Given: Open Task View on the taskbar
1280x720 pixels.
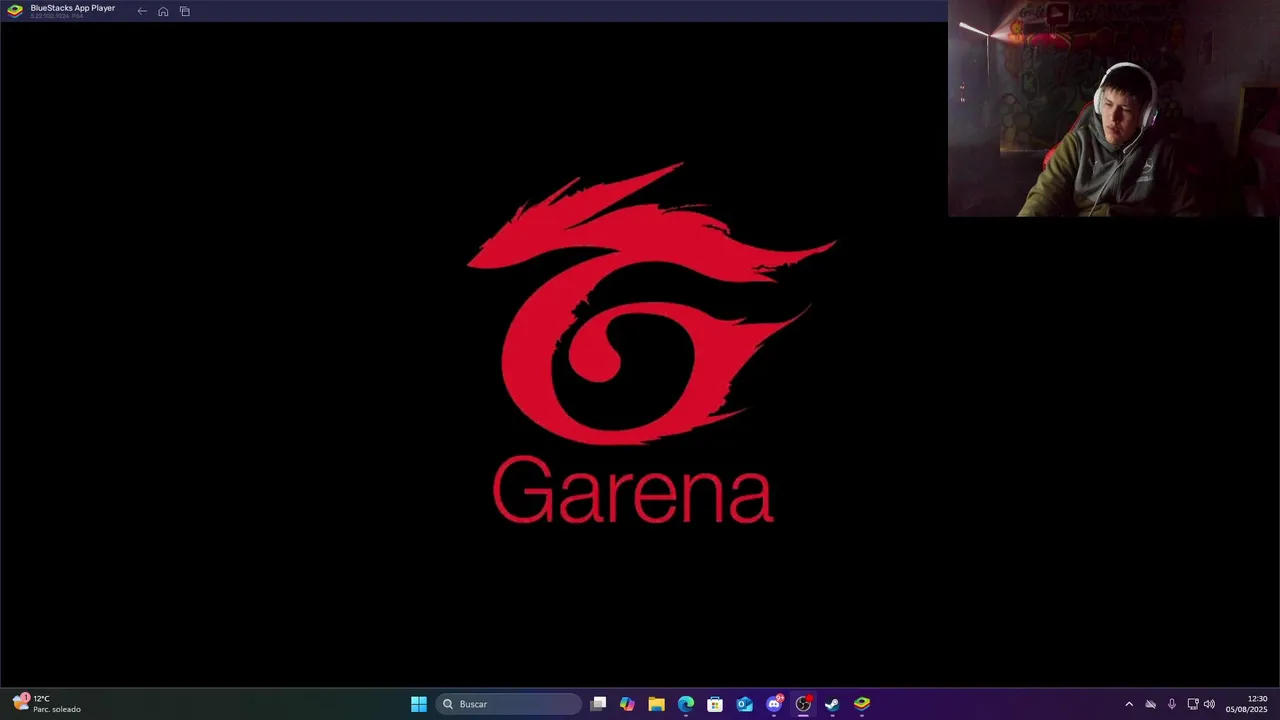Looking at the screenshot, I should click(x=598, y=704).
